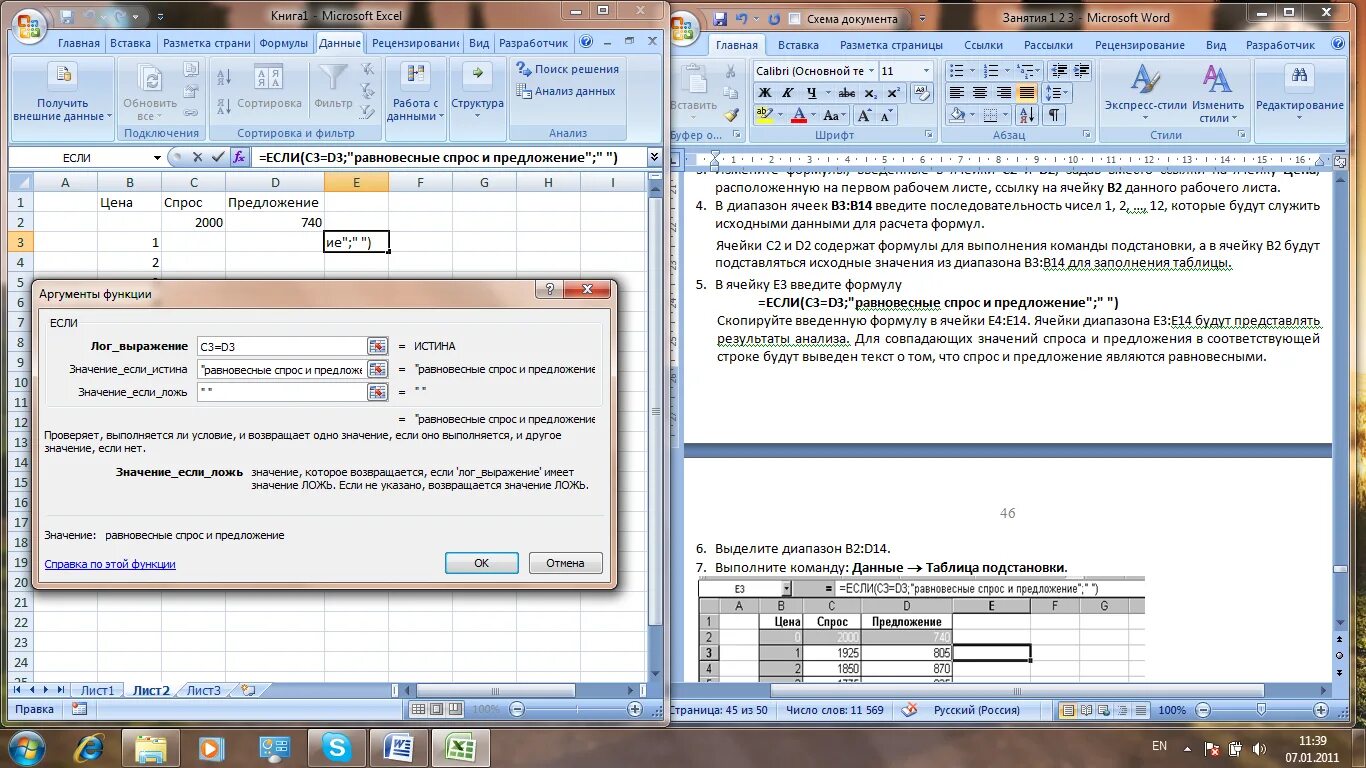Click range selector beside Значение_если_ложь field
The image size is (1366, 768).
coord(377,392)
